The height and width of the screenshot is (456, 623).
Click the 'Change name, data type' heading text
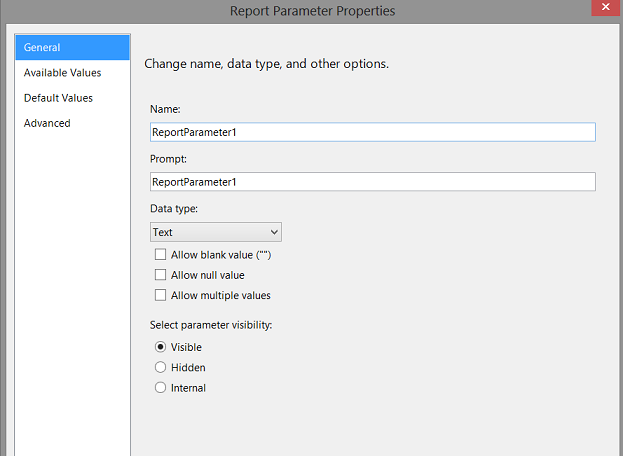(266, 64)
